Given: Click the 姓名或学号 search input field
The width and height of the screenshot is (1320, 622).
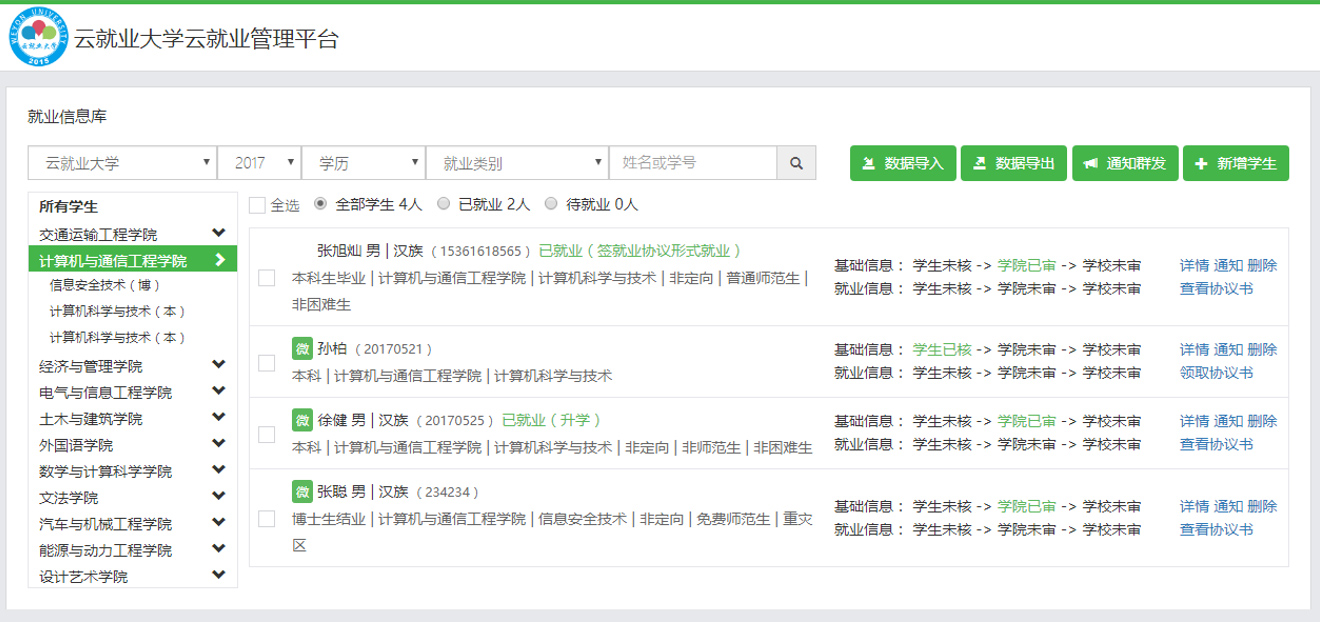Looking at the screenshot, I should tap(694, 162).
